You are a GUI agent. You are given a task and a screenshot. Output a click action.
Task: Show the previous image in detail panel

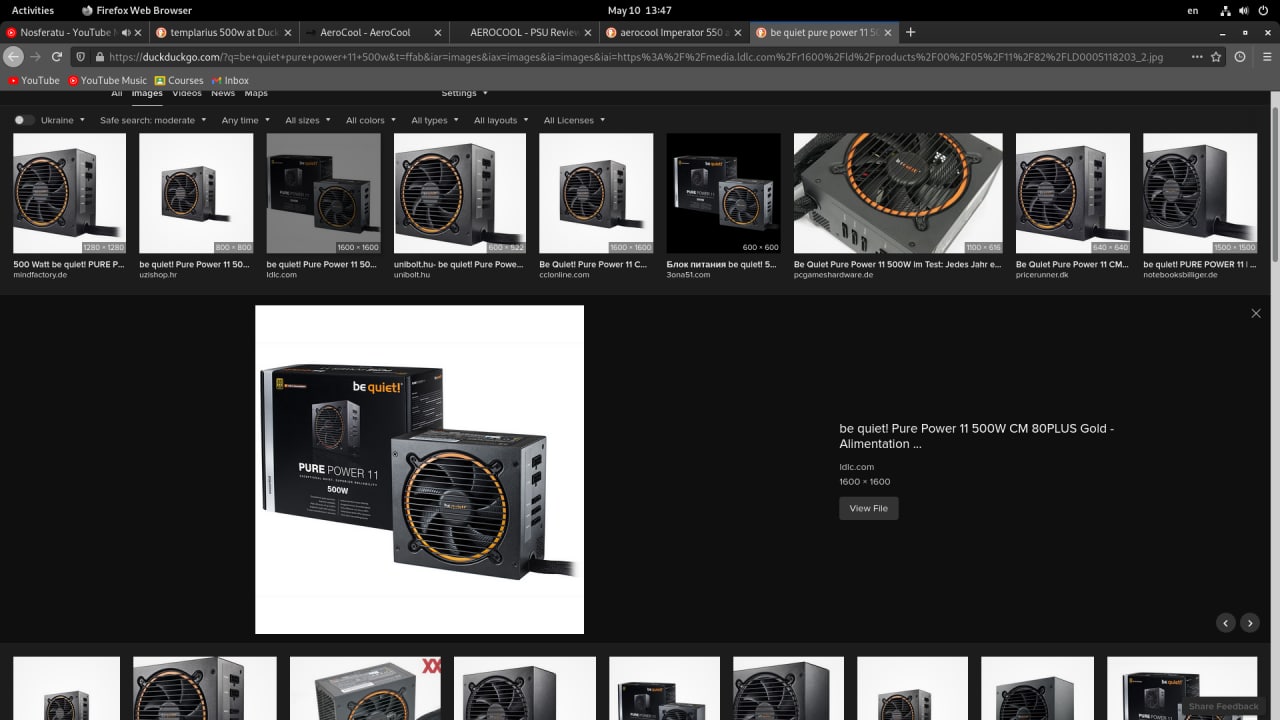tap(1226, 623)
